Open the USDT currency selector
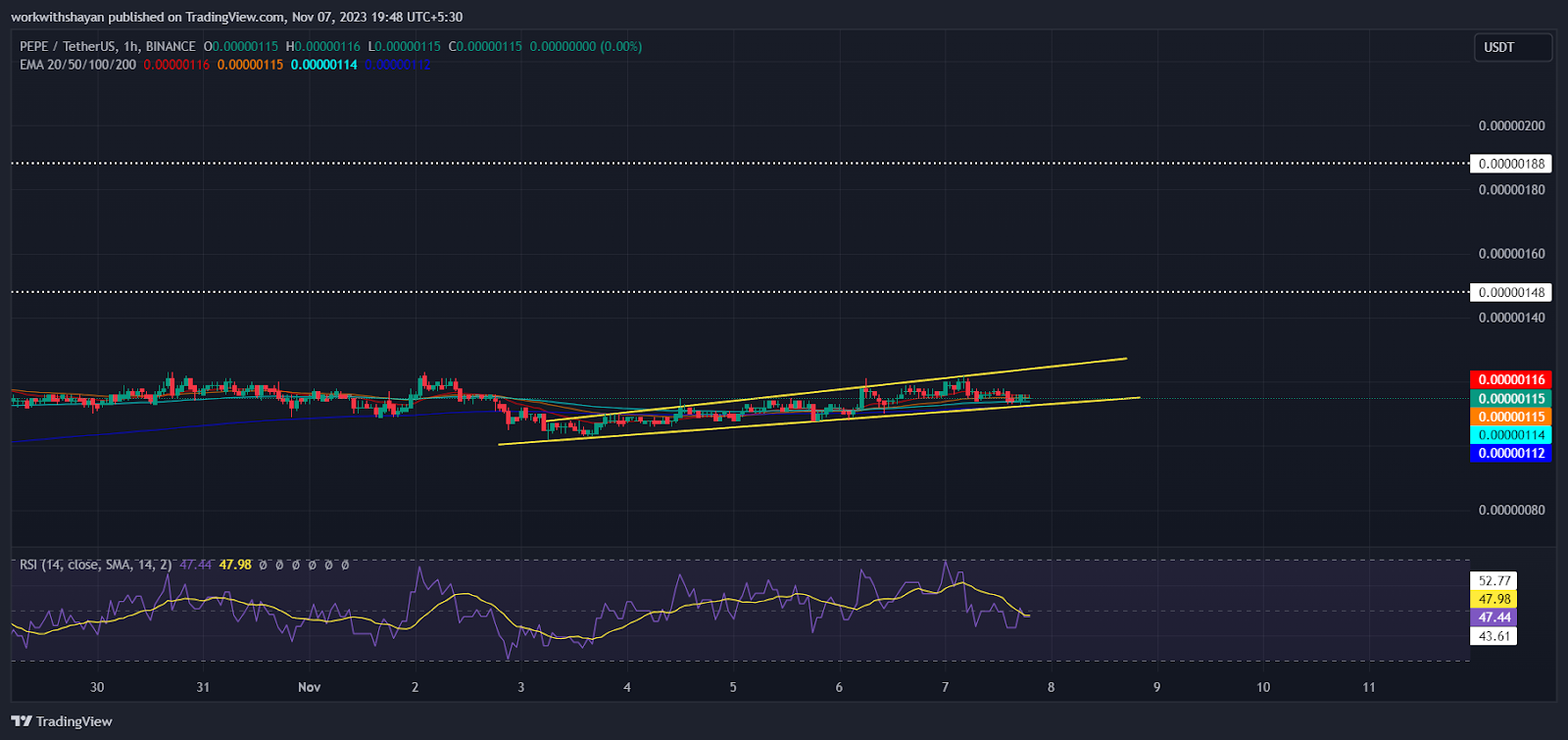This screenshot has height=740, width=1568. click(1512, 47)
